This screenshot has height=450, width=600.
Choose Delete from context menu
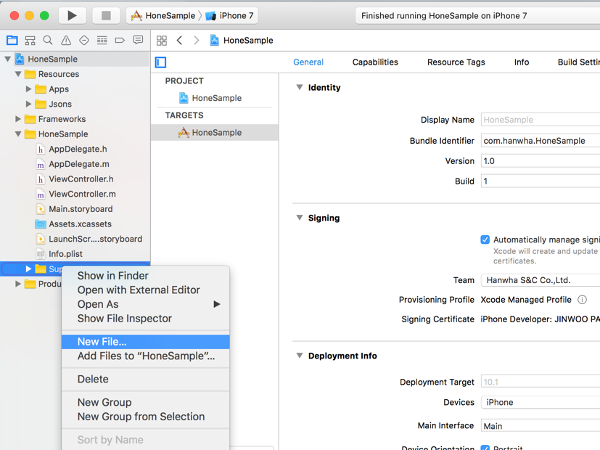coord(145,379)
